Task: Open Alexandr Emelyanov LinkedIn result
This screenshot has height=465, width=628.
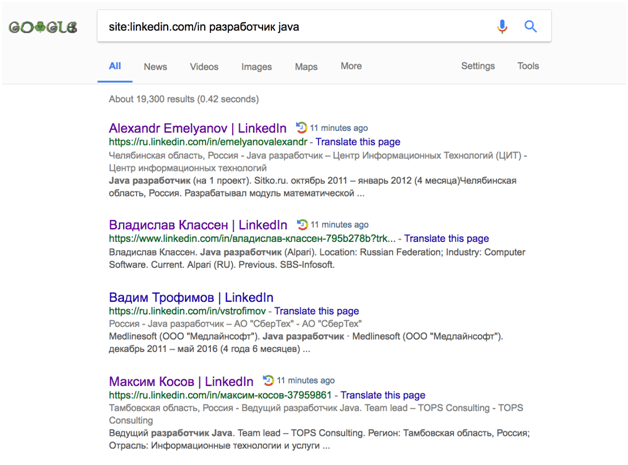Action: (x=197, y=128)
